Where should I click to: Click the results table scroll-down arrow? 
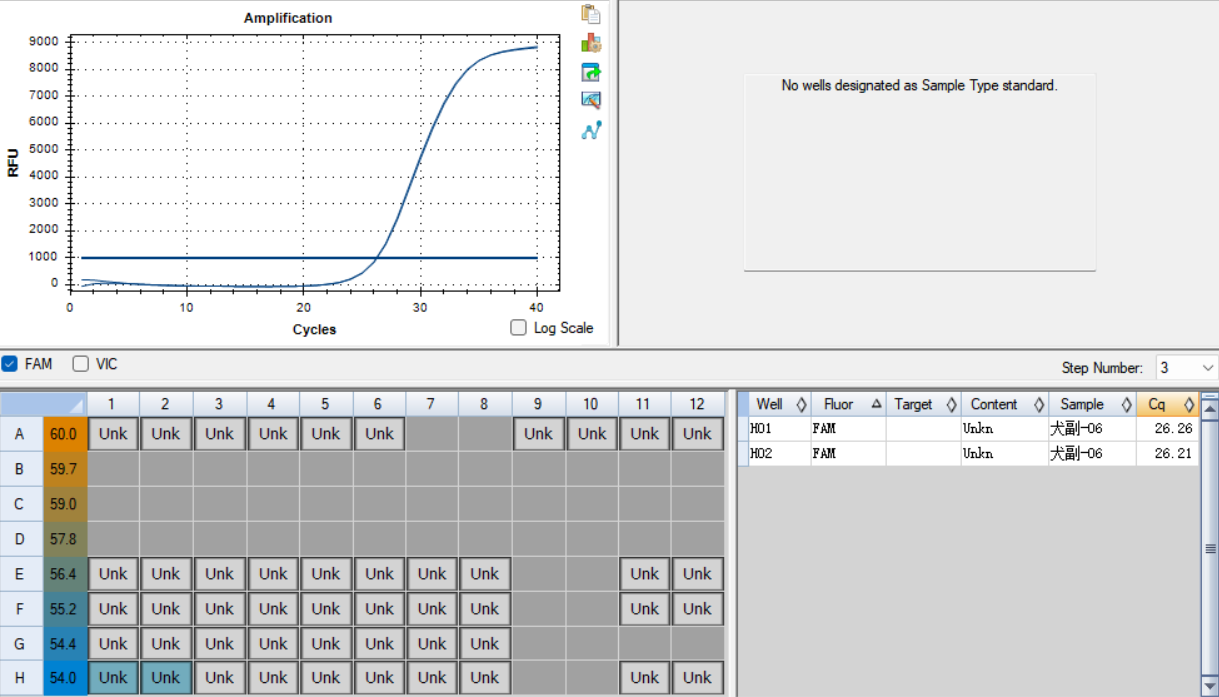1209,686
